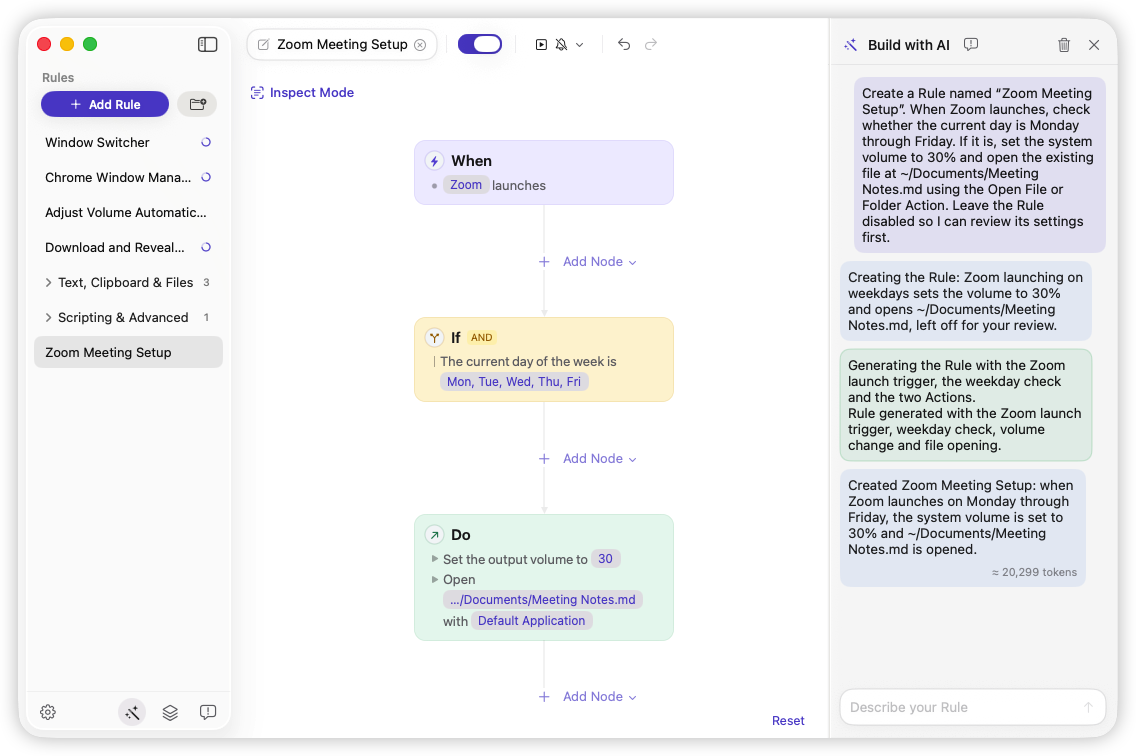The width and height of the screenshot is (1136, 756).
Task: Delete the AI conversation with trash icon
Action: 1064,45
